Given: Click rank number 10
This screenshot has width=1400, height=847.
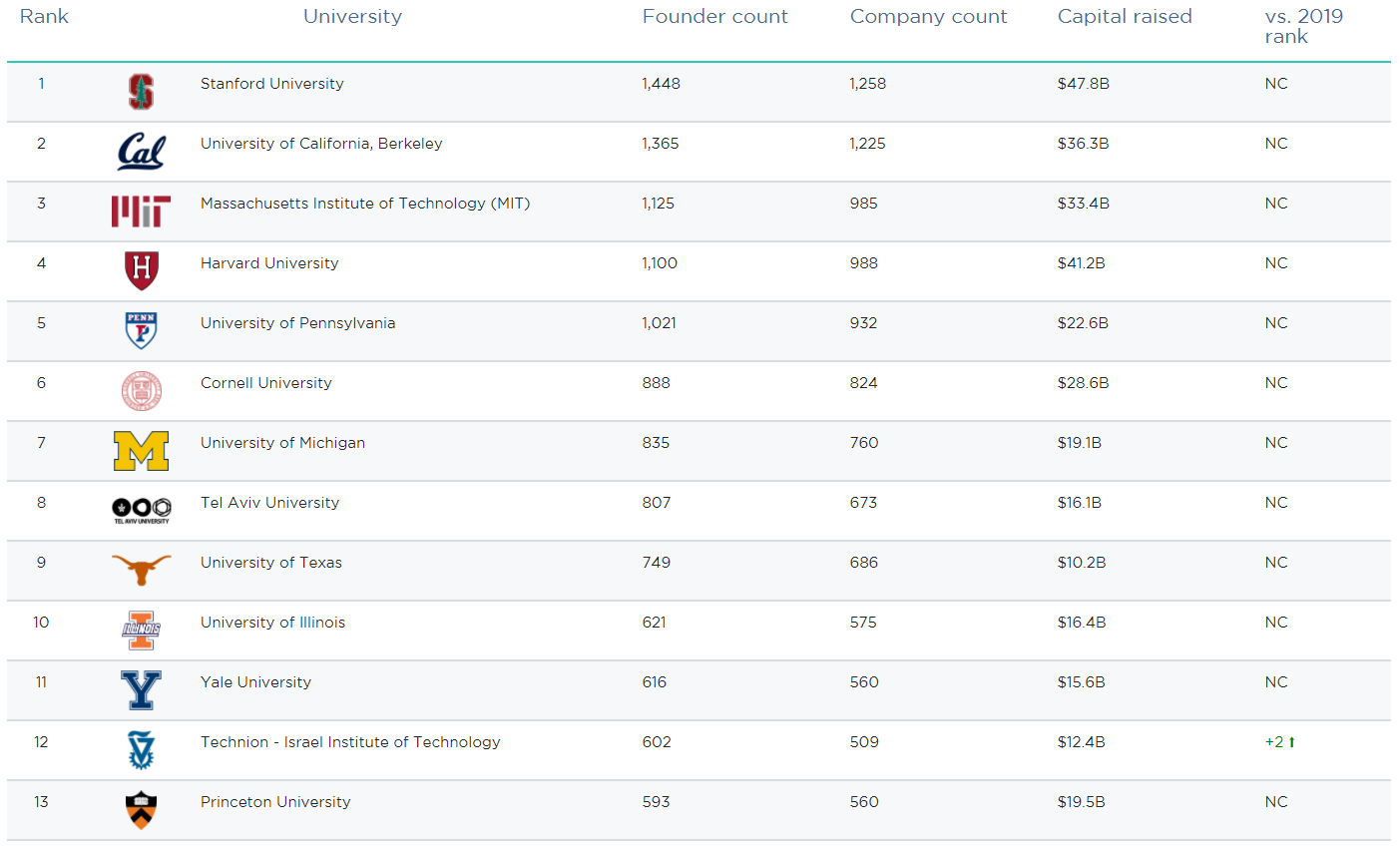Looking at the screenshot, I should tap(41, 623).
